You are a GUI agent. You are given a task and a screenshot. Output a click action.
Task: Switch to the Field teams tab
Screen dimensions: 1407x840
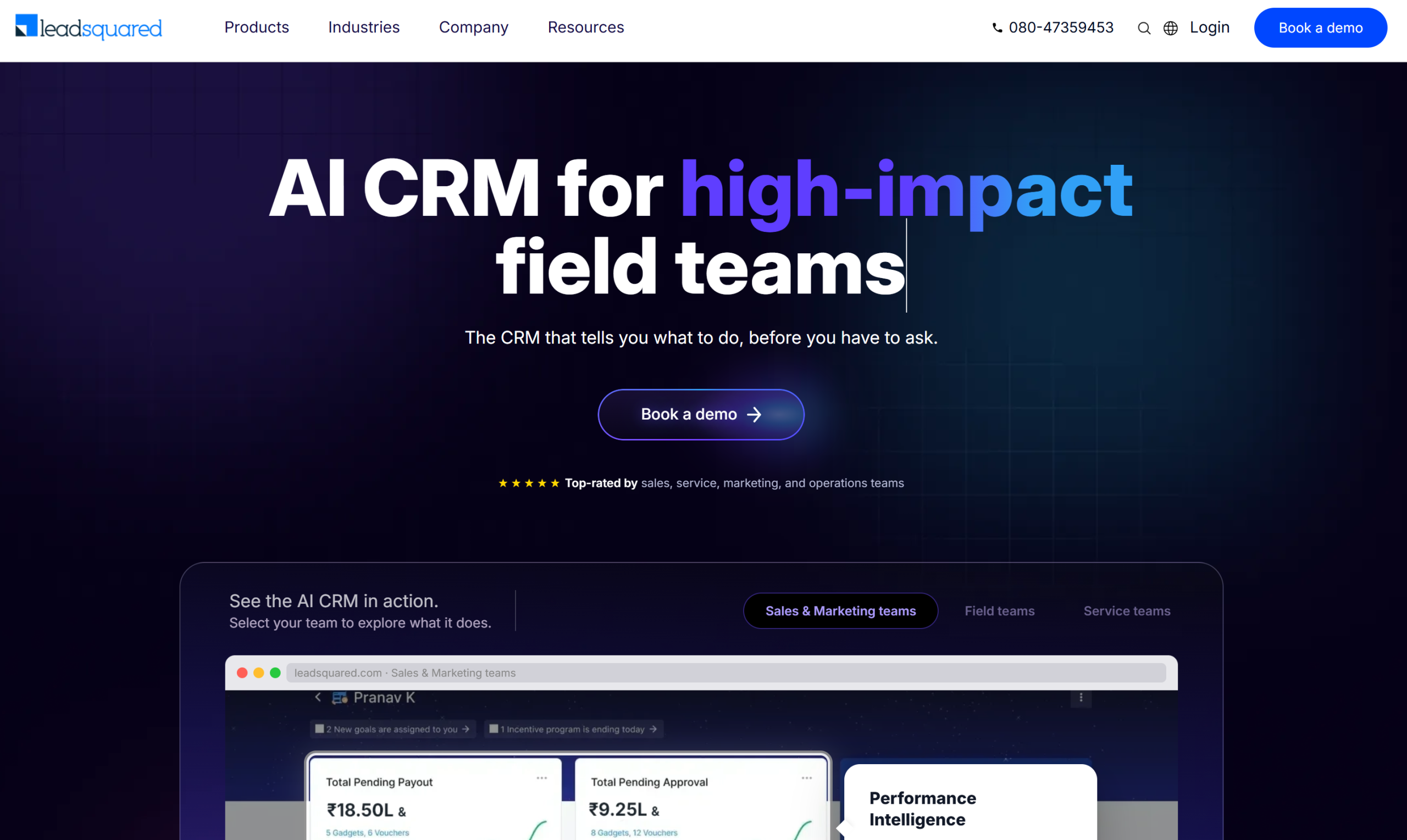tap(999, 611)
